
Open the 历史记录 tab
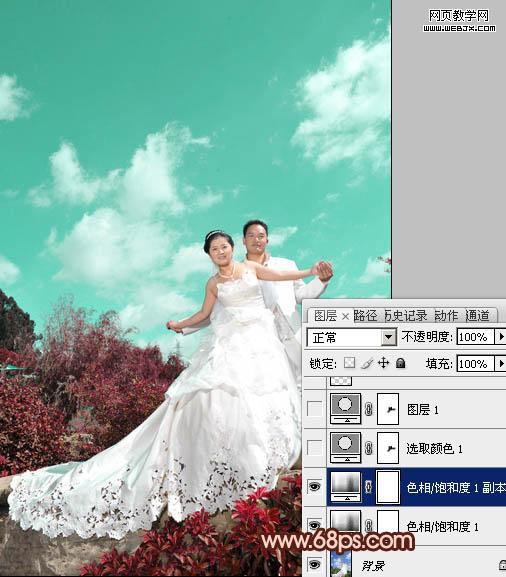406,316
